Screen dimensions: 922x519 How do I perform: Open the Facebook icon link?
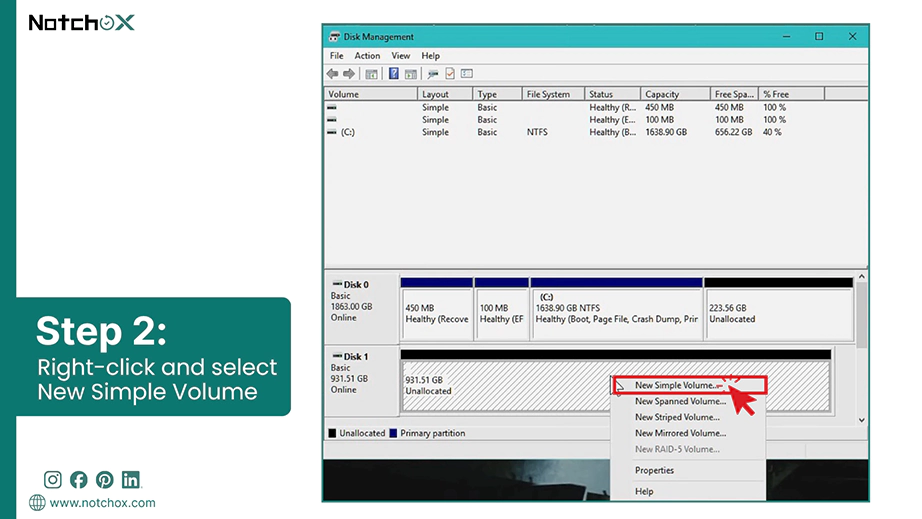click(78, 480)
